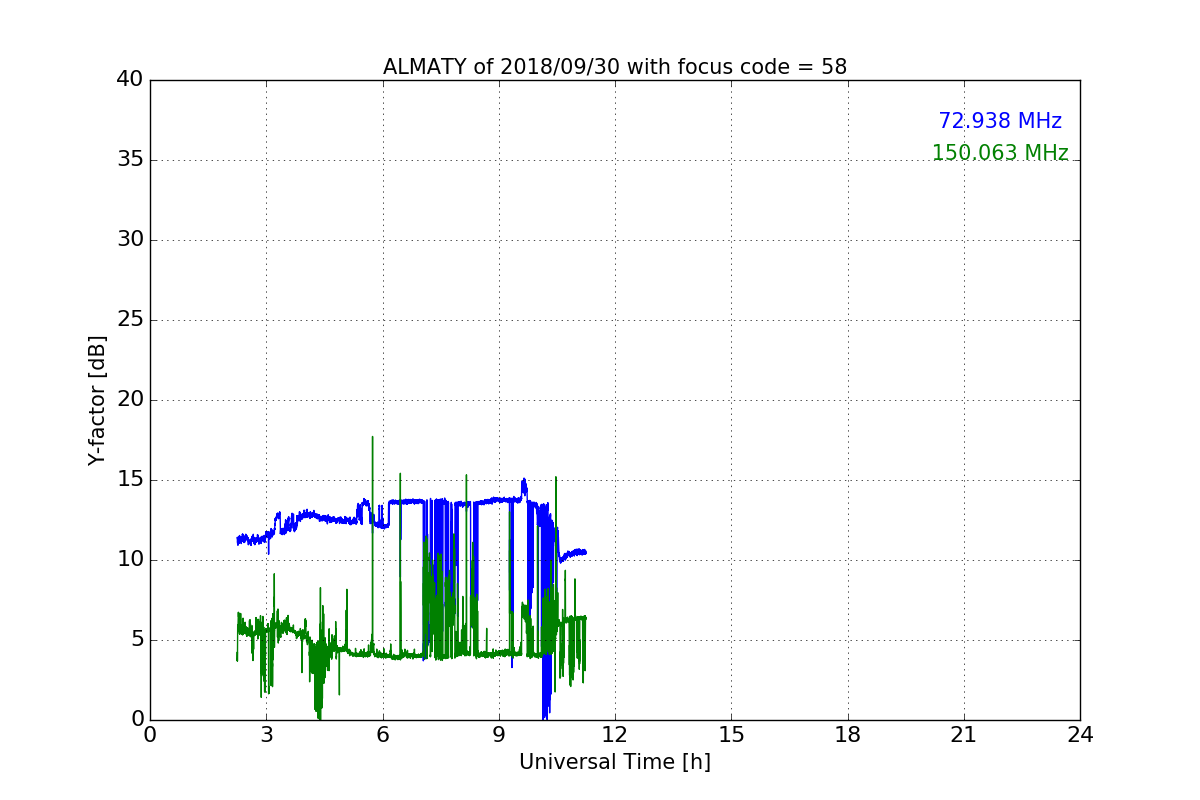Click y-axis tick label 35
Screen dimensions: 1200x800
[x=130, y=160]
